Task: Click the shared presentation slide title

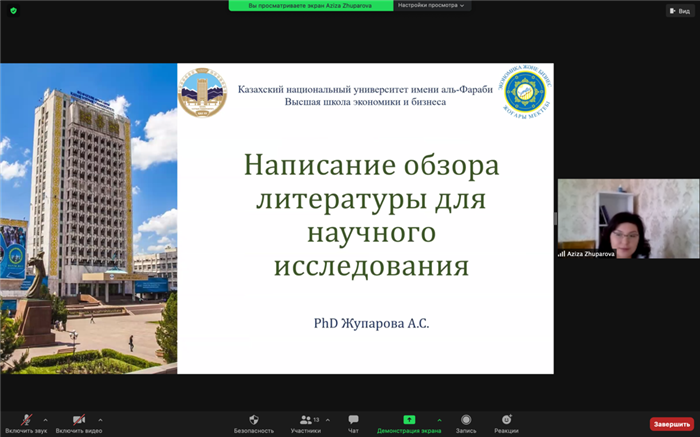Action: coord(372,215)
